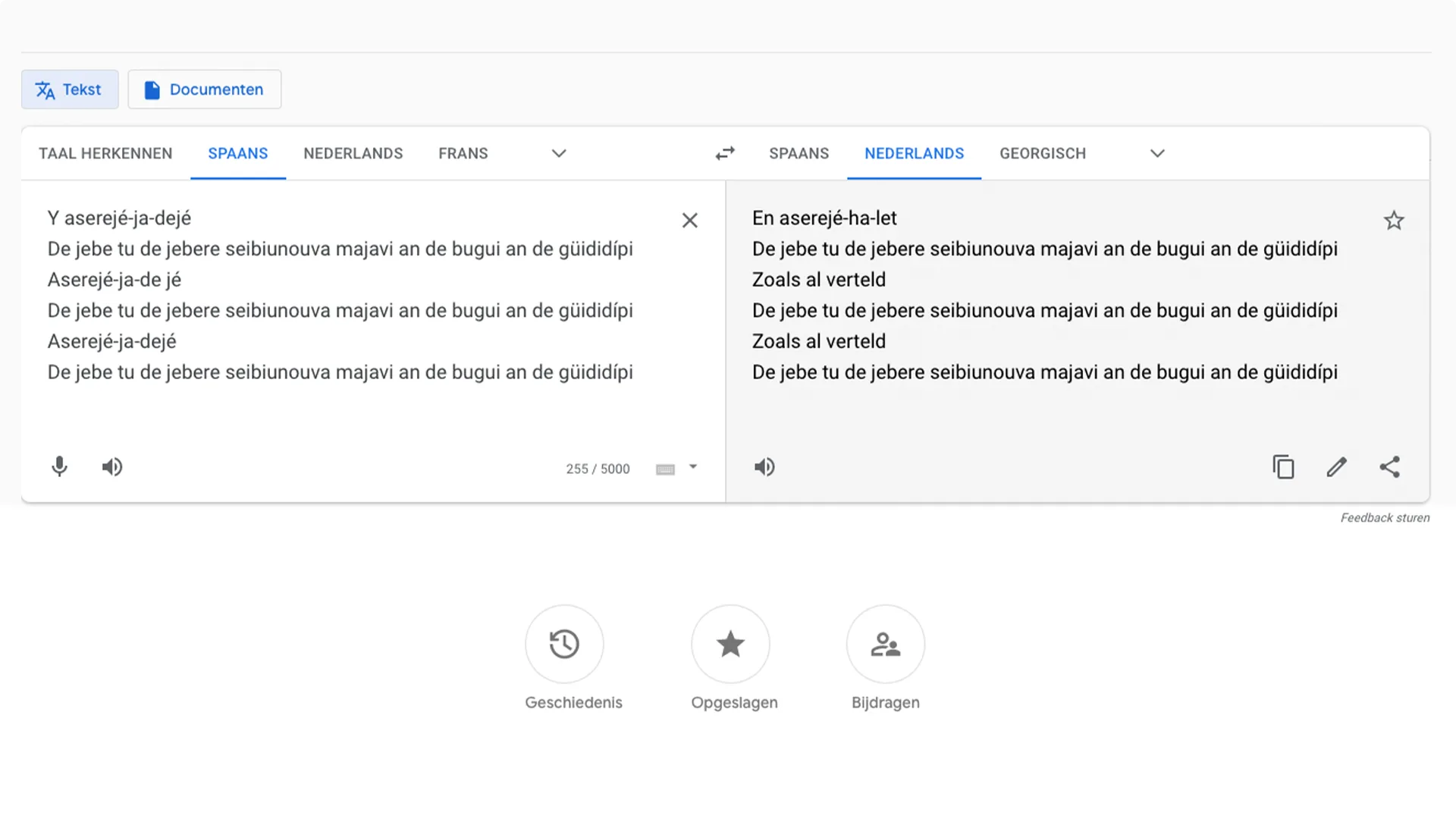Viewport: 1456px width, 819px height.
Task: Clear the source text with X
Action: point(689,221)
